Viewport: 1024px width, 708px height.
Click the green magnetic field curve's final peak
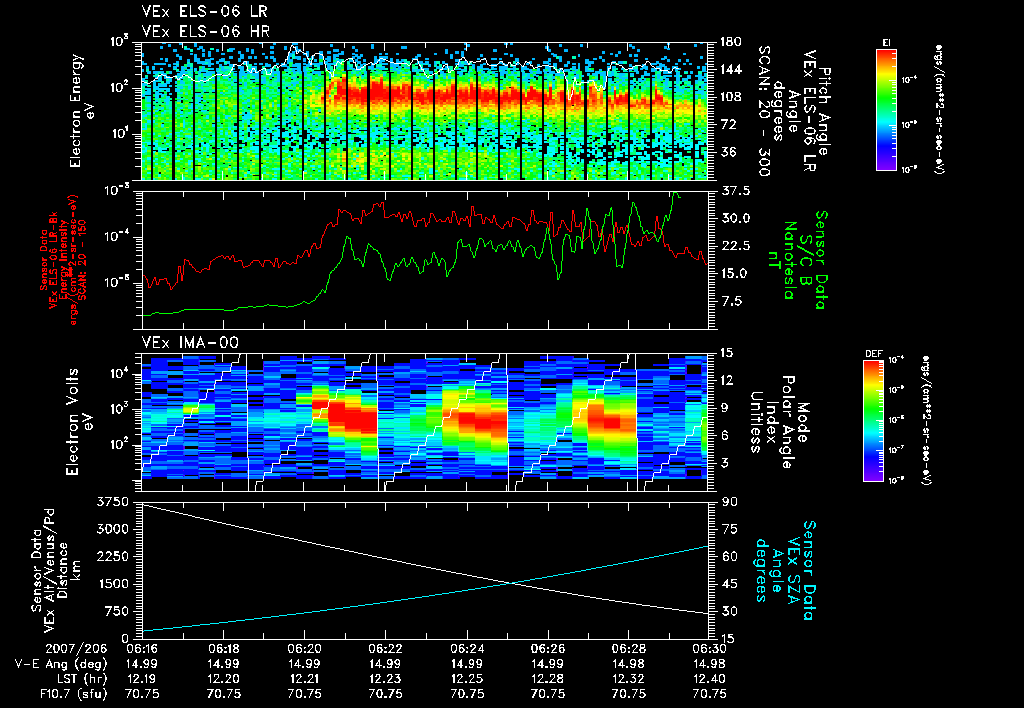point(674,194)
